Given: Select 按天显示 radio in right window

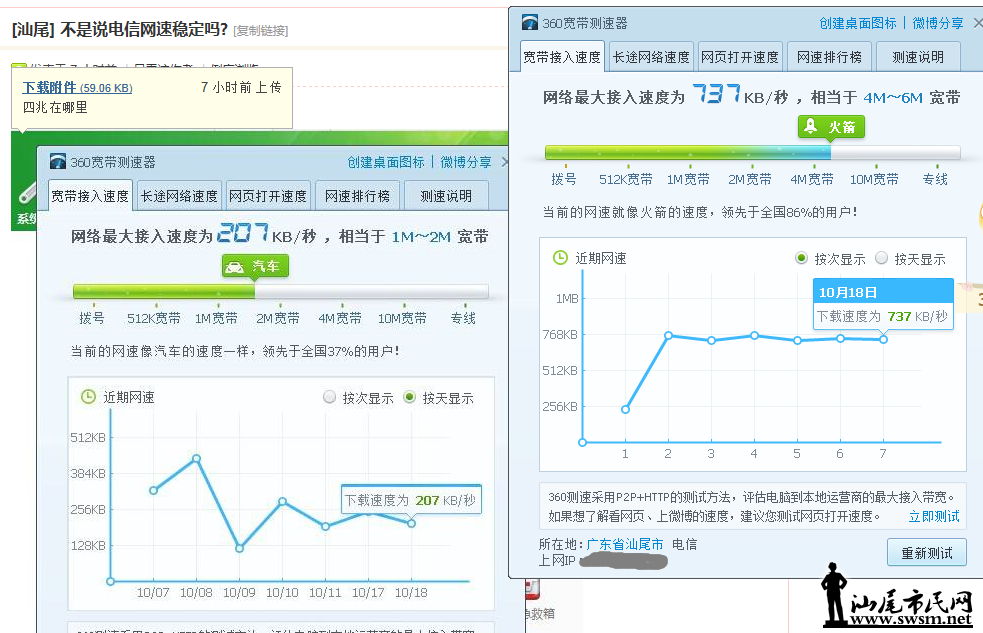Looking at the screenshot, I should [x=881, y=258].
